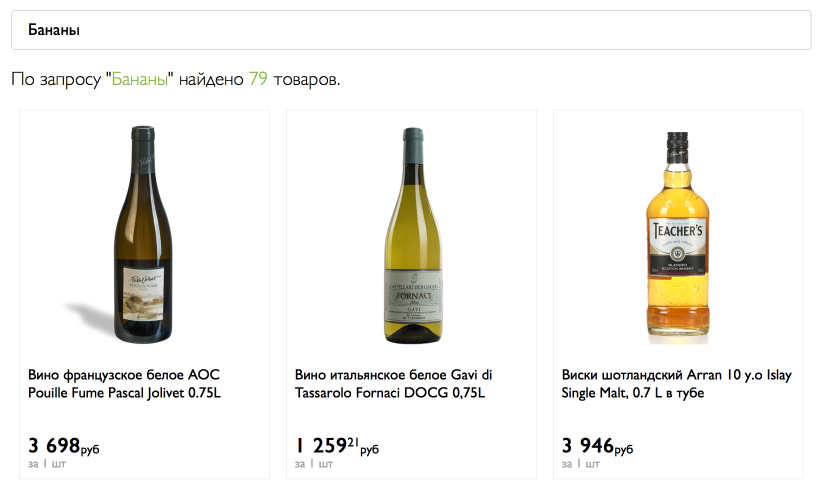Click the green Бананы query text

[x=141, y=79]
